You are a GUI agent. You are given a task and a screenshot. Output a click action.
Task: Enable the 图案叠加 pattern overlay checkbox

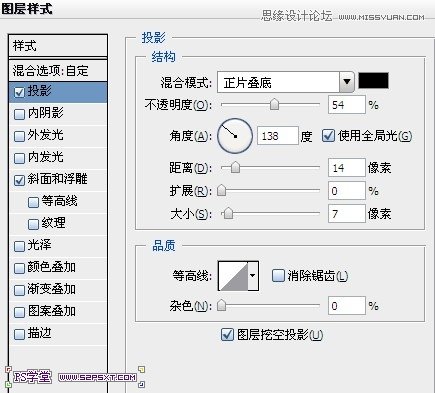(20, 312)
